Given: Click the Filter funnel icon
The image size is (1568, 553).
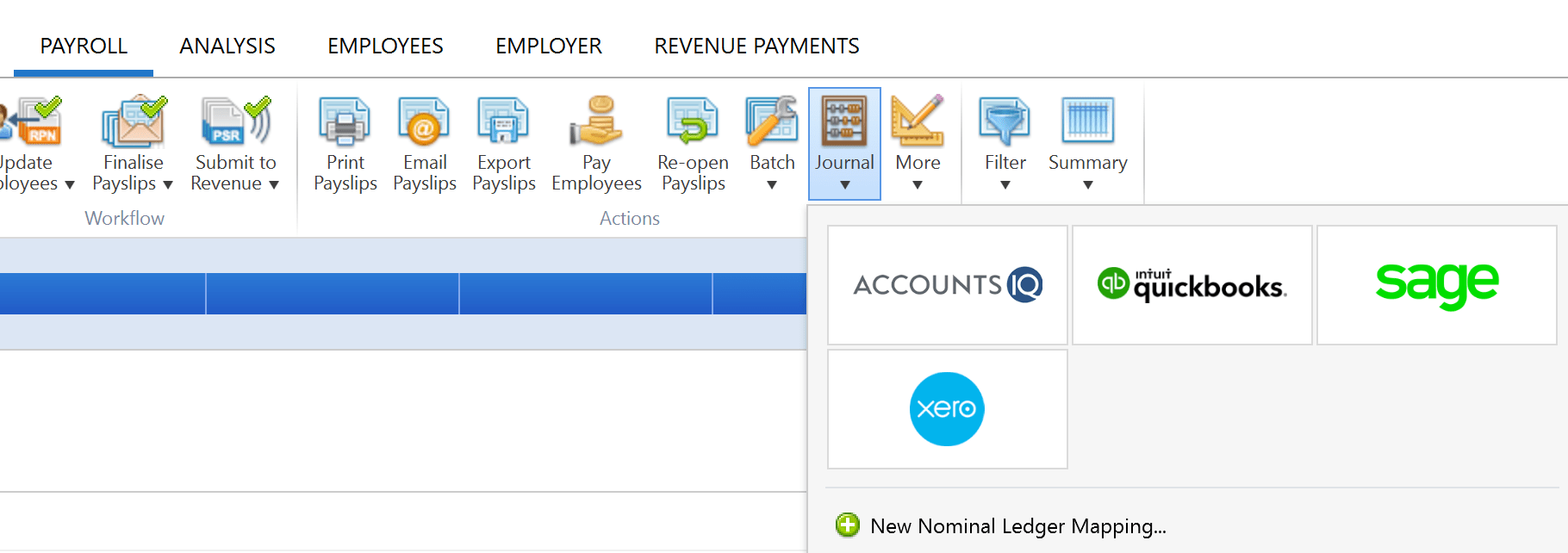Looking at the screenshot, I should pyautogui.click(x=1005, y=121).
